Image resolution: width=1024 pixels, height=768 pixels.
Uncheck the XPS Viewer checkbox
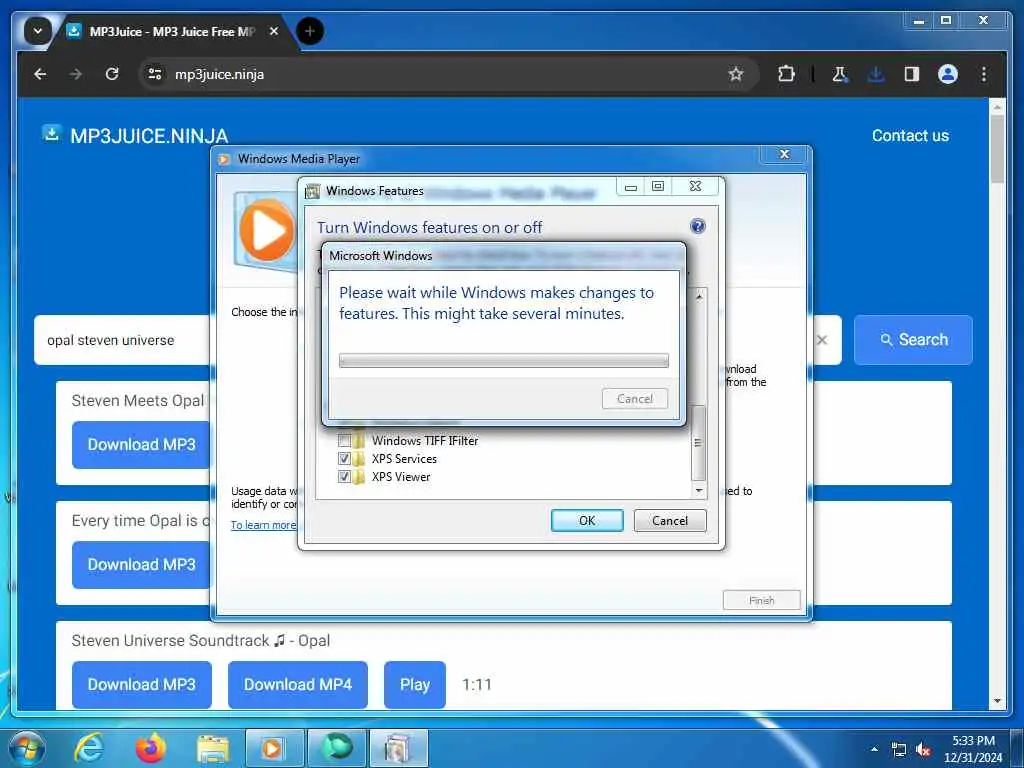[x=344, y=477]
